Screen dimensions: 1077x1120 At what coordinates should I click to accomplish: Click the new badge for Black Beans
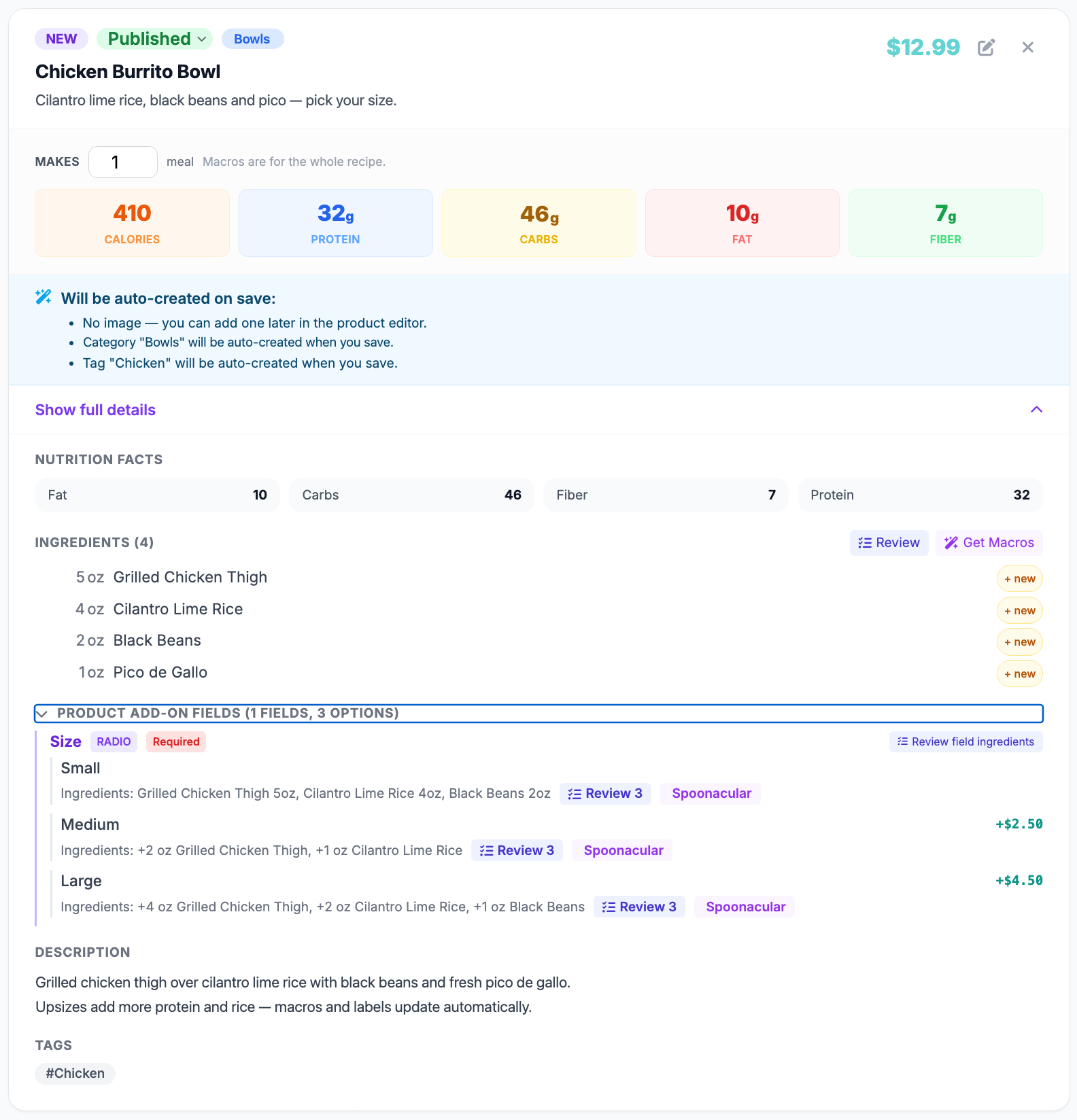click(1019, 642)
